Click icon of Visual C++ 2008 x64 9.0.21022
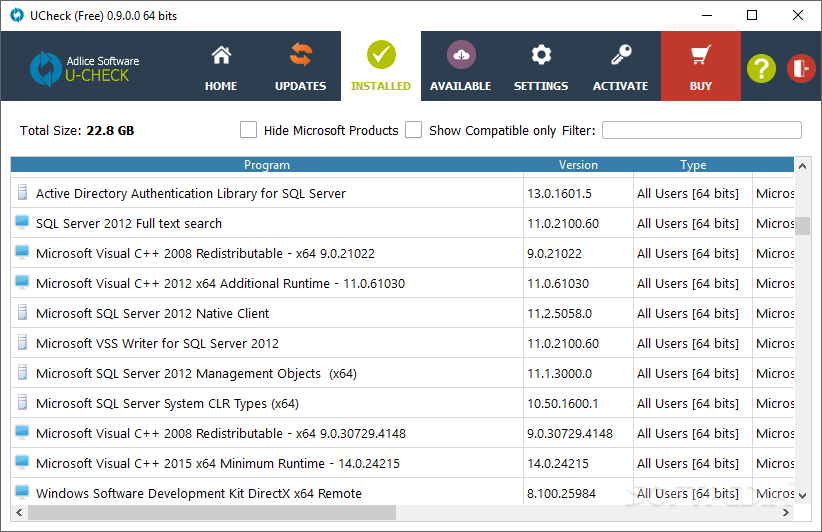This screenshot has height=532, width=822. click(x=22, y=252)
